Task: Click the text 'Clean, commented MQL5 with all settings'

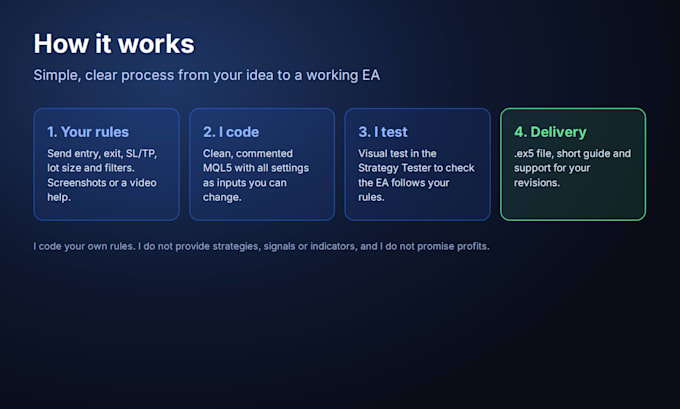Action: 256,161
